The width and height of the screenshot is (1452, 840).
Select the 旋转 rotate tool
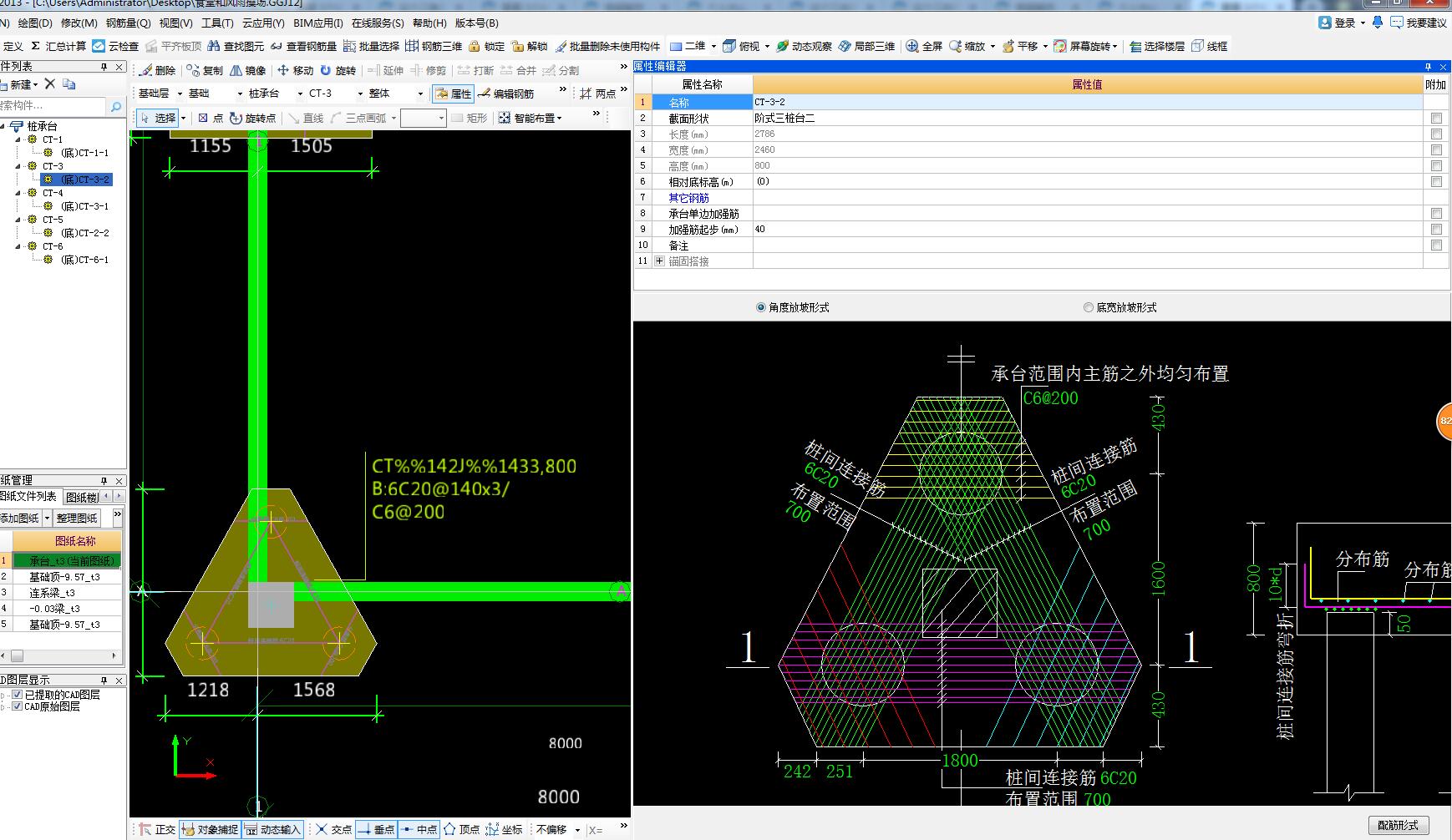click(x=338, y=70)
